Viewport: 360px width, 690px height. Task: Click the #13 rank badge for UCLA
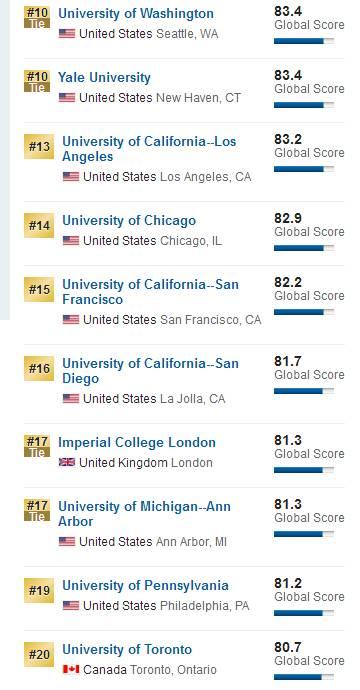click(x=39, y=147)
